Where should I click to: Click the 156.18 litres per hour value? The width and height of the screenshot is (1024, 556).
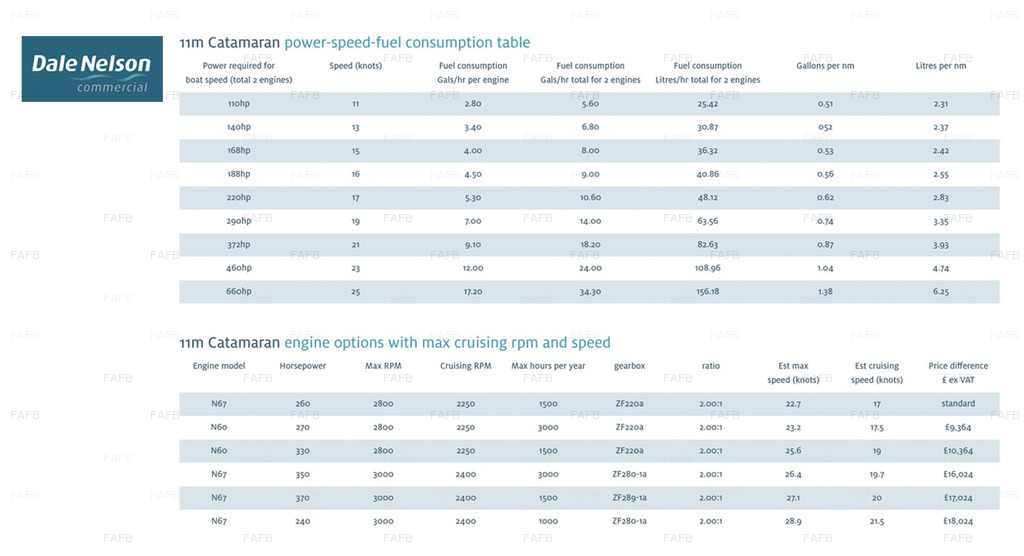pyautogui.click(x=708, y=292)
